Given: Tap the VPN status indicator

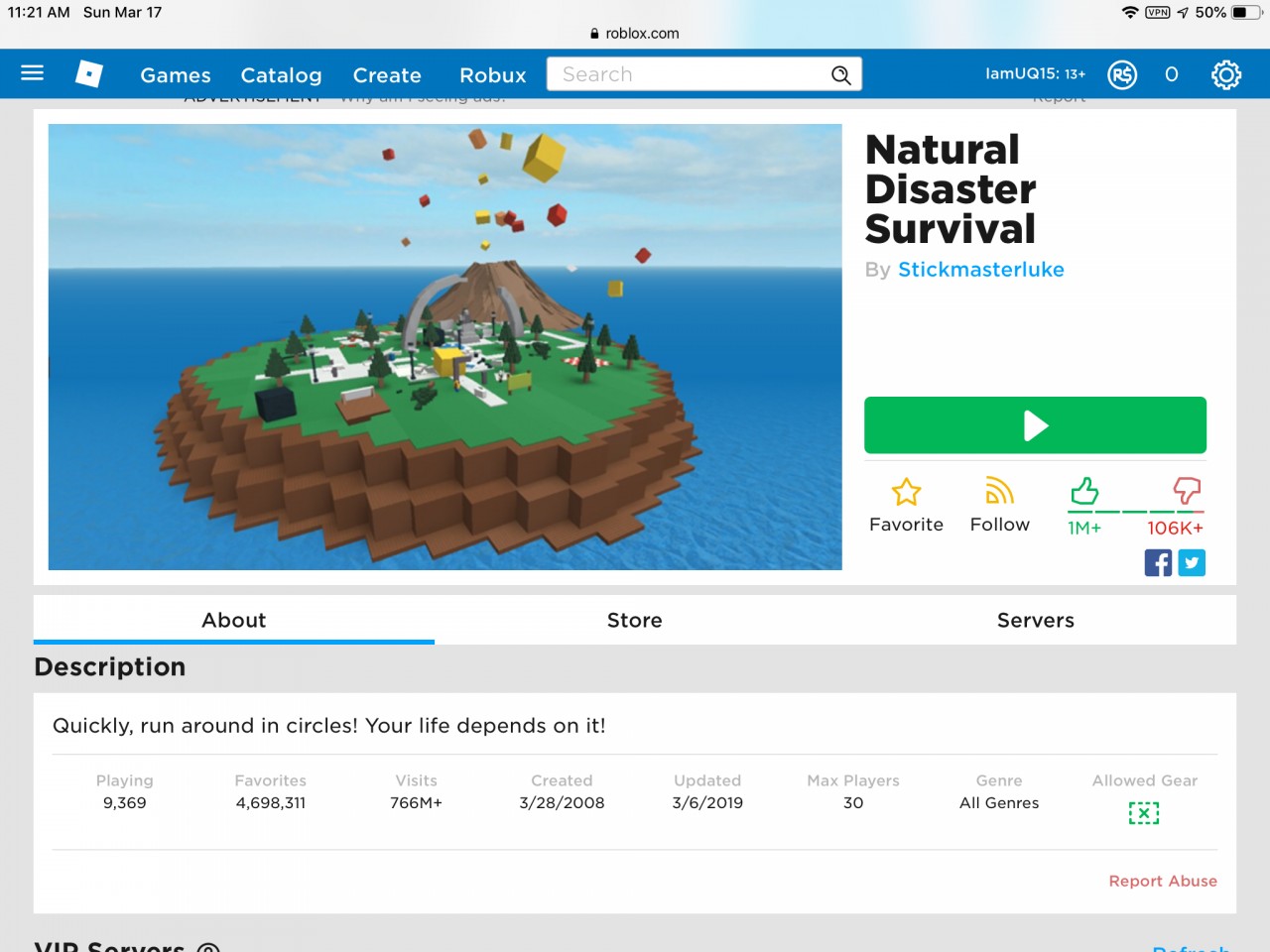Looking at the screenshot, I should 1157,12.
